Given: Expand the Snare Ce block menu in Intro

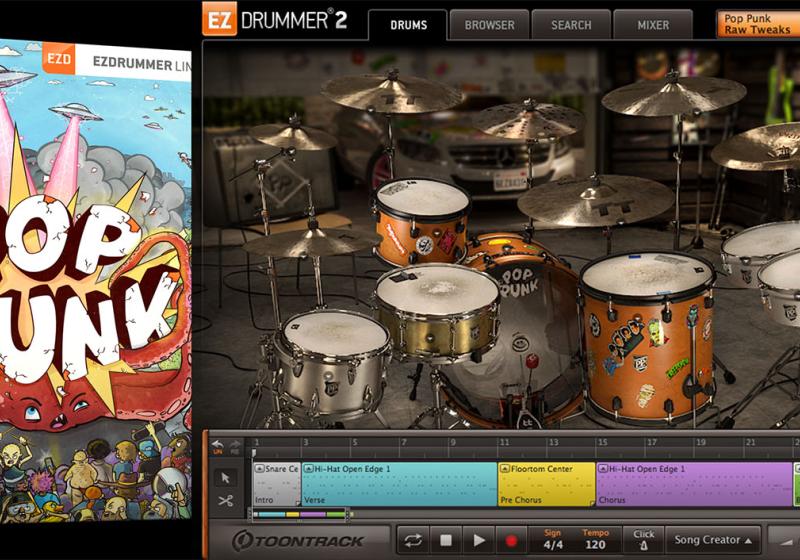Looking at the screenshot, I should 259,468.
